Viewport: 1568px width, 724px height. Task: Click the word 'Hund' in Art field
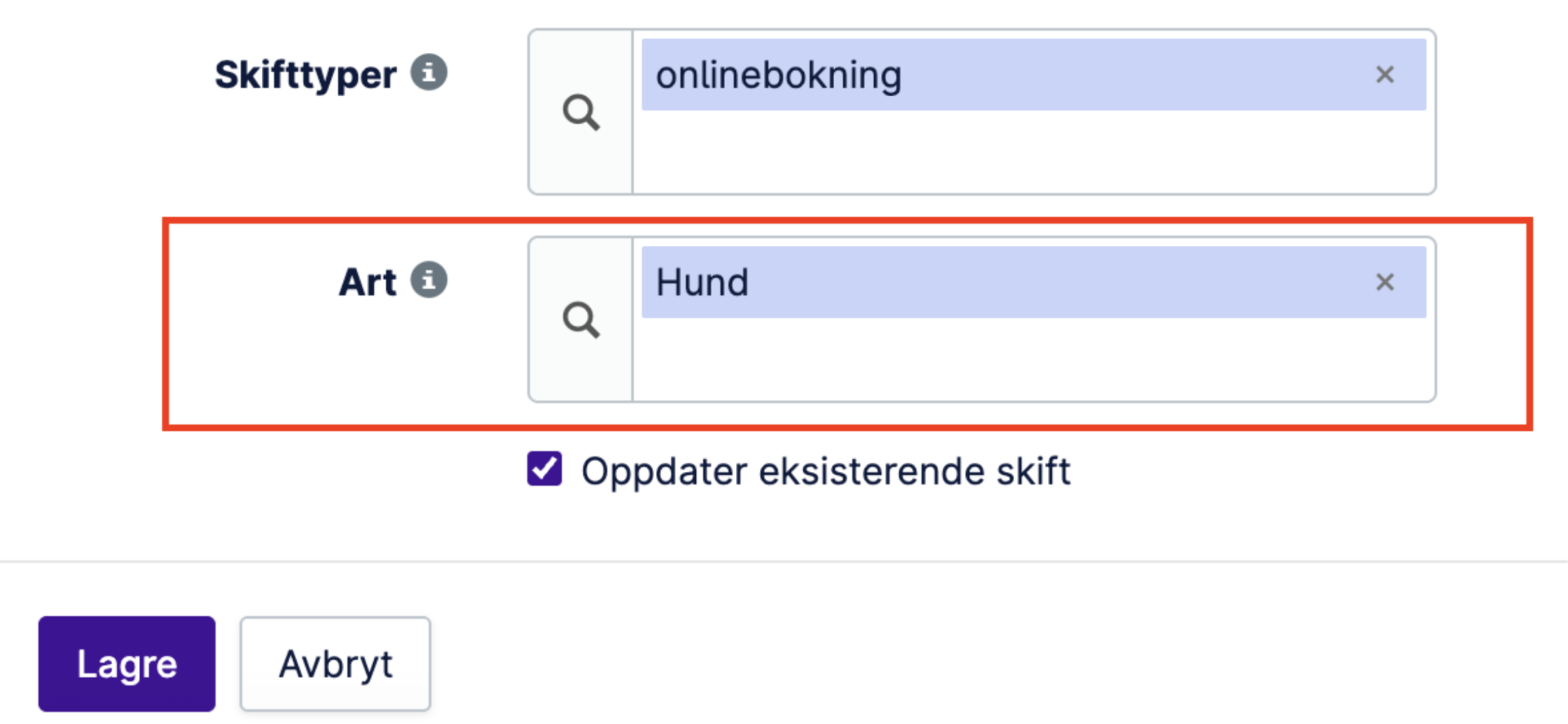click(702, 282)
